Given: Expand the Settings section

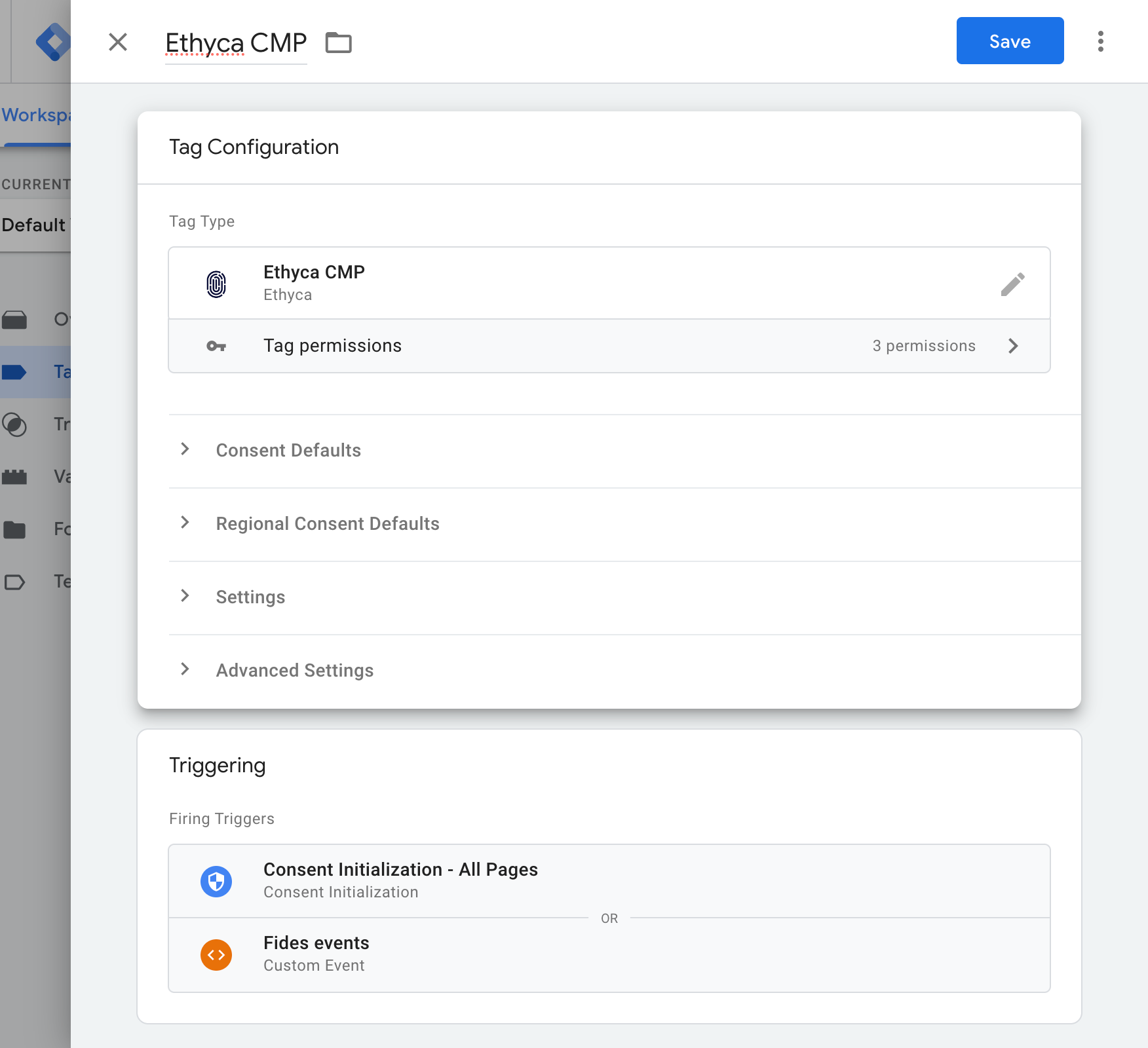Looking at the screenshot, I should coord(185,596).
